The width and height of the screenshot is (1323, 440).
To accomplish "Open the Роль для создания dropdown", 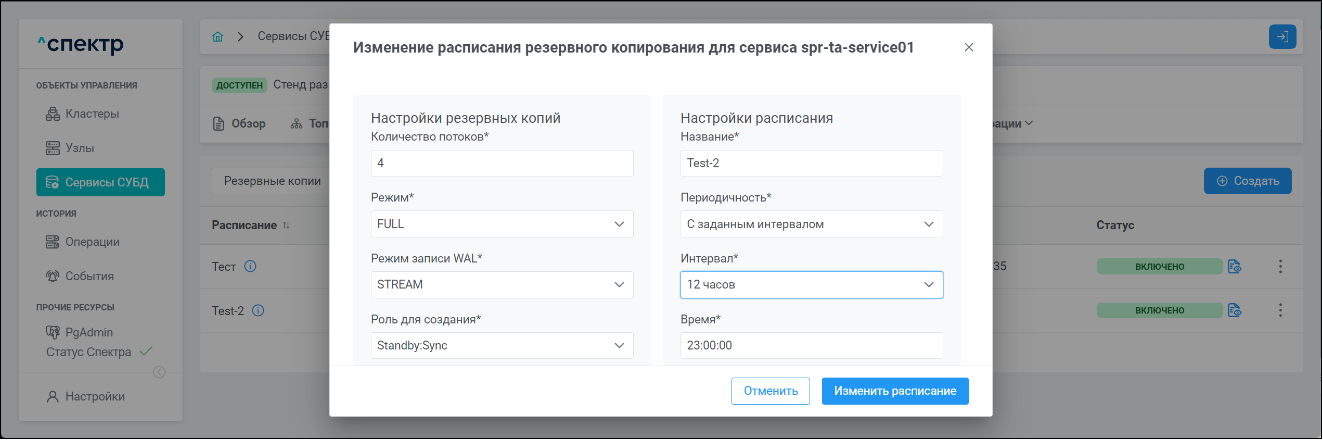I will [501, 346].
